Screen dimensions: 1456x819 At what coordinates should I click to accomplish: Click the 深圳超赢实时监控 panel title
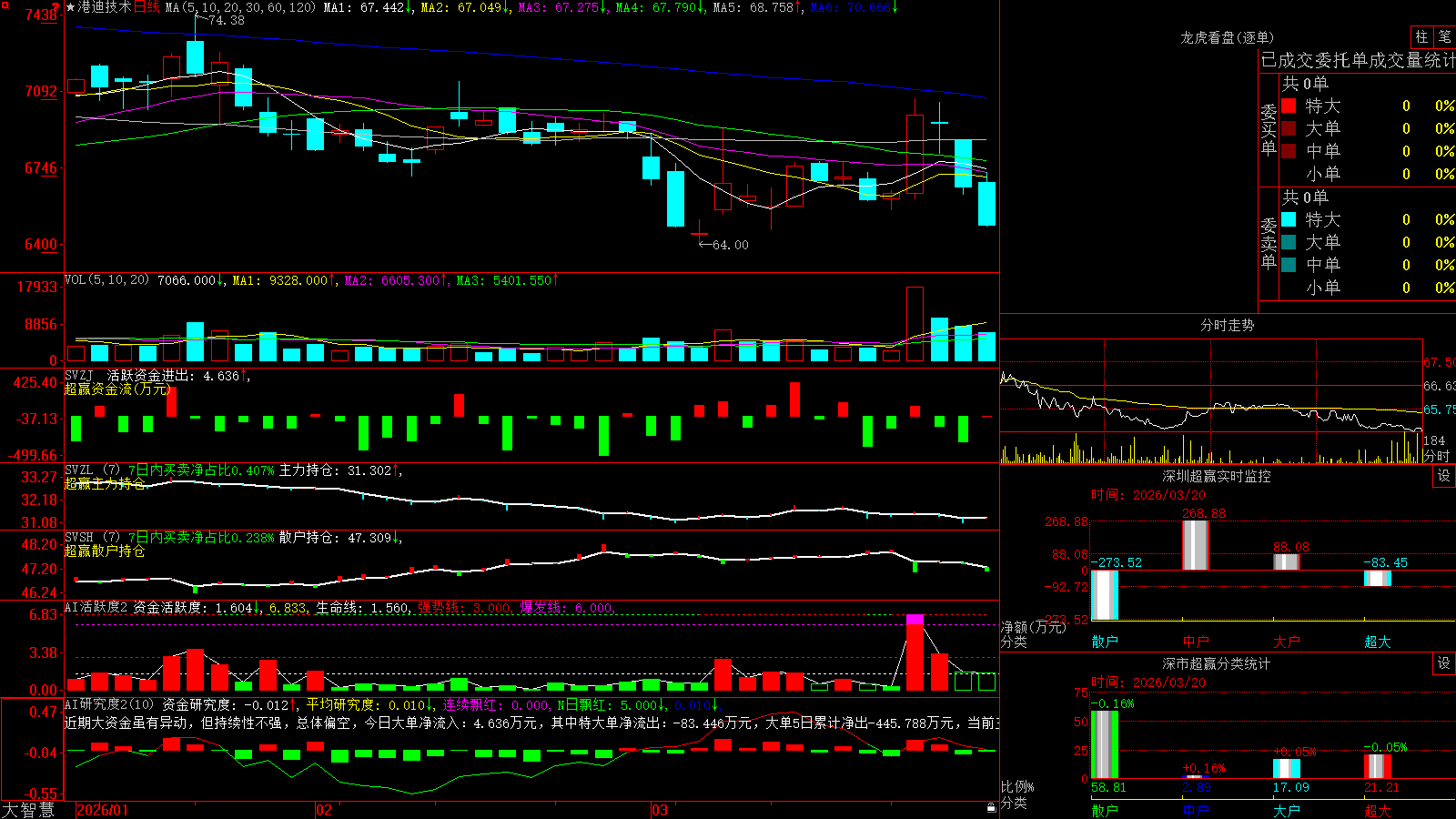(x=1217, y=476)
